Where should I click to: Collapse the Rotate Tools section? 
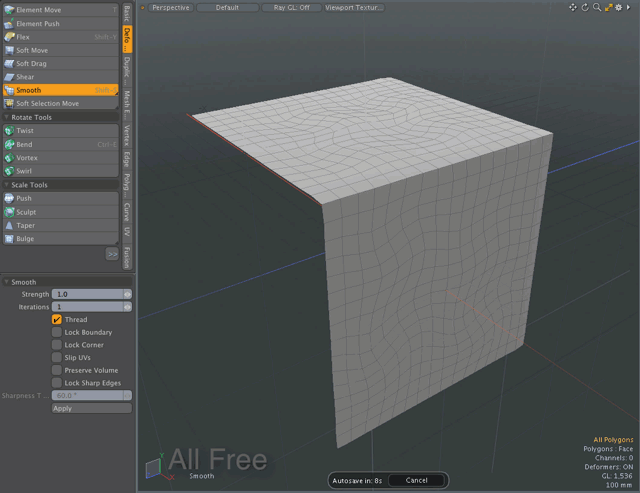tap(7, 118)
